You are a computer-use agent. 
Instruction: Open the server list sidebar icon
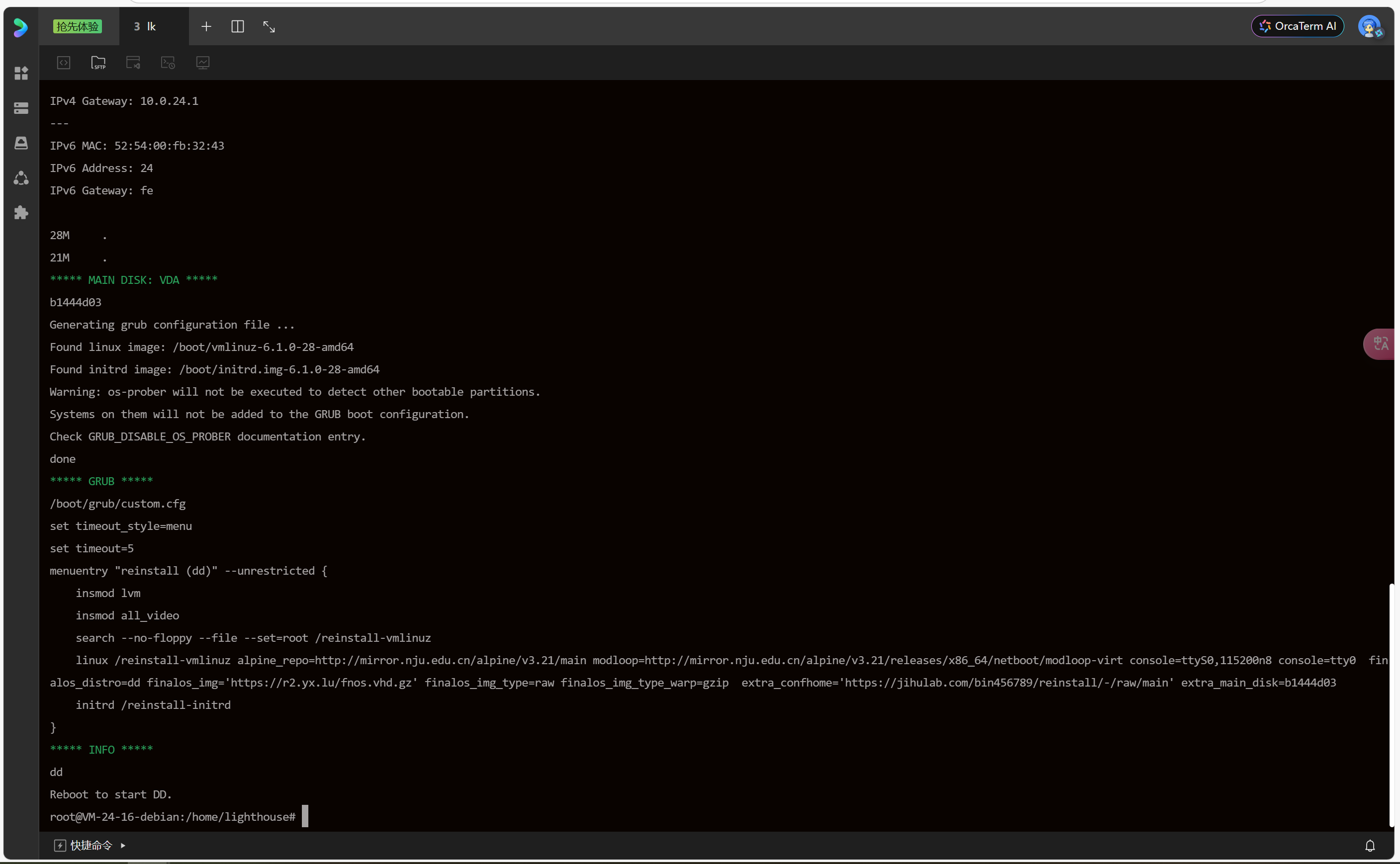[x=21, y=108]
